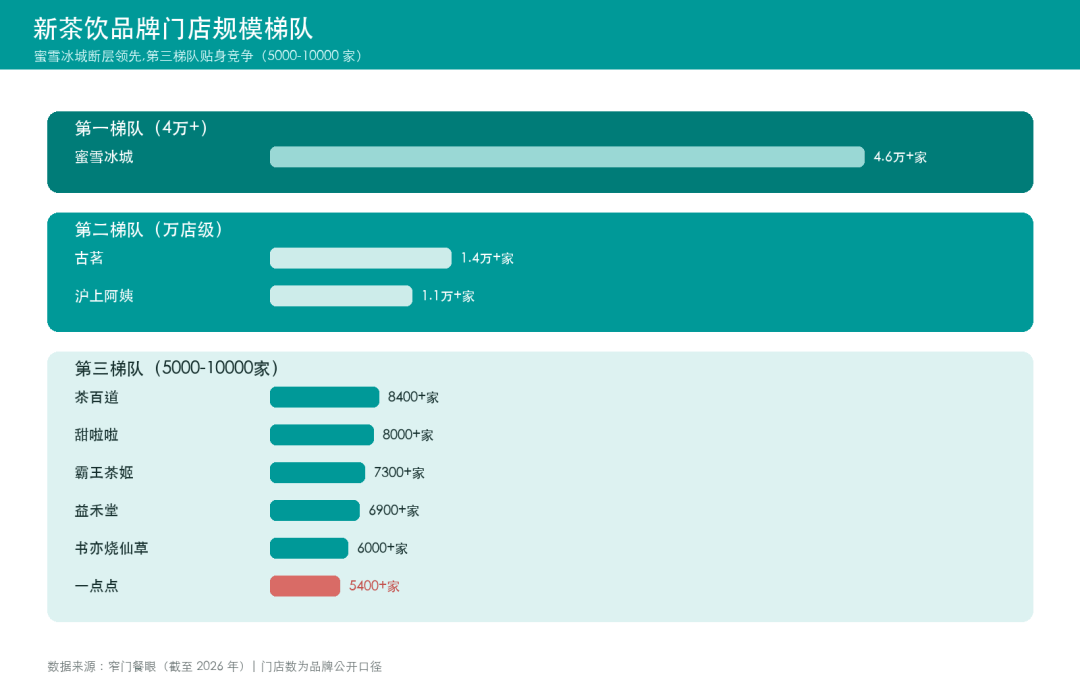Image resolution: width=1080 pixels, height=695 pixels.
Task: Click the 8400+家 value
Action: click(x=413, y=397)
